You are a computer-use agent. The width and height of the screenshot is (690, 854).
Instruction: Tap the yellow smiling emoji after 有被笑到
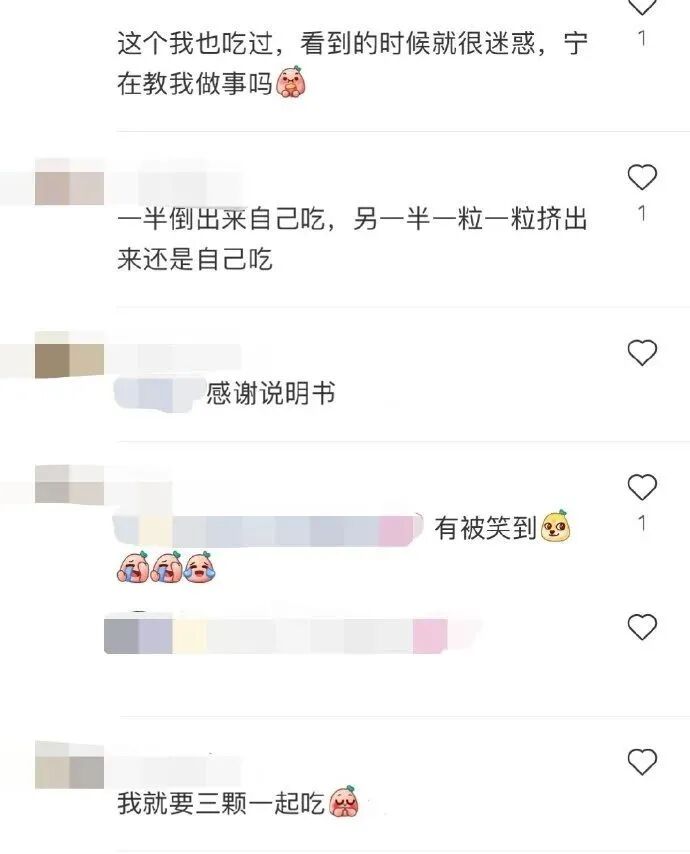(x=555, y=526)
